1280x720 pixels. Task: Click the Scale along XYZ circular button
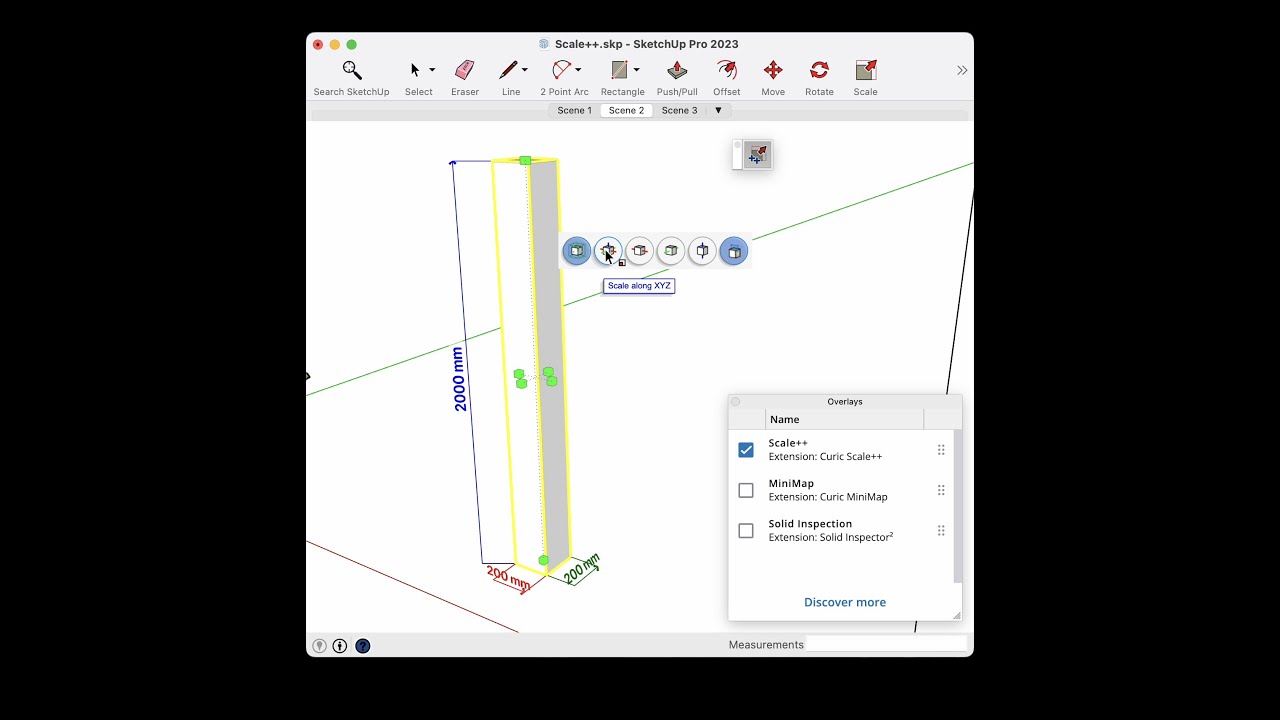pos(608,251)
